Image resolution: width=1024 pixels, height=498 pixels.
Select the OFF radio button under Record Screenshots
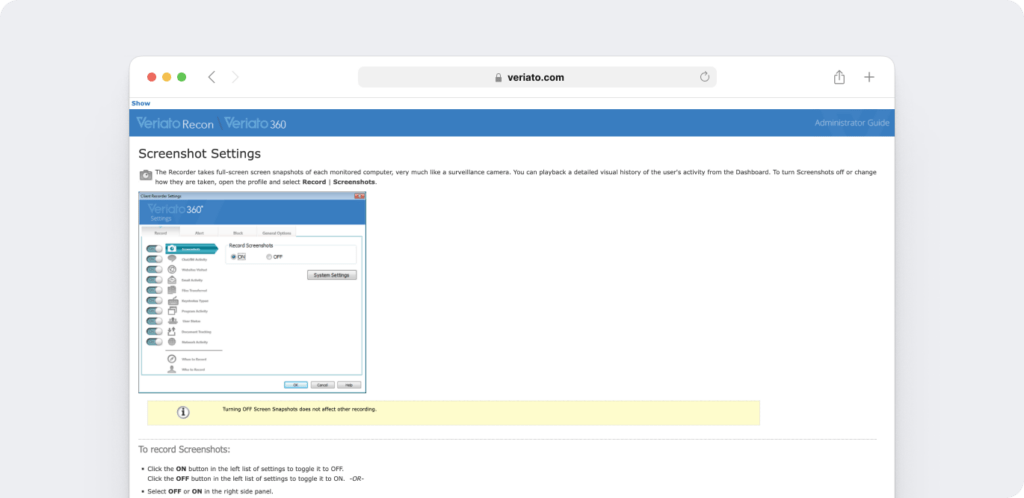(269, 257)
